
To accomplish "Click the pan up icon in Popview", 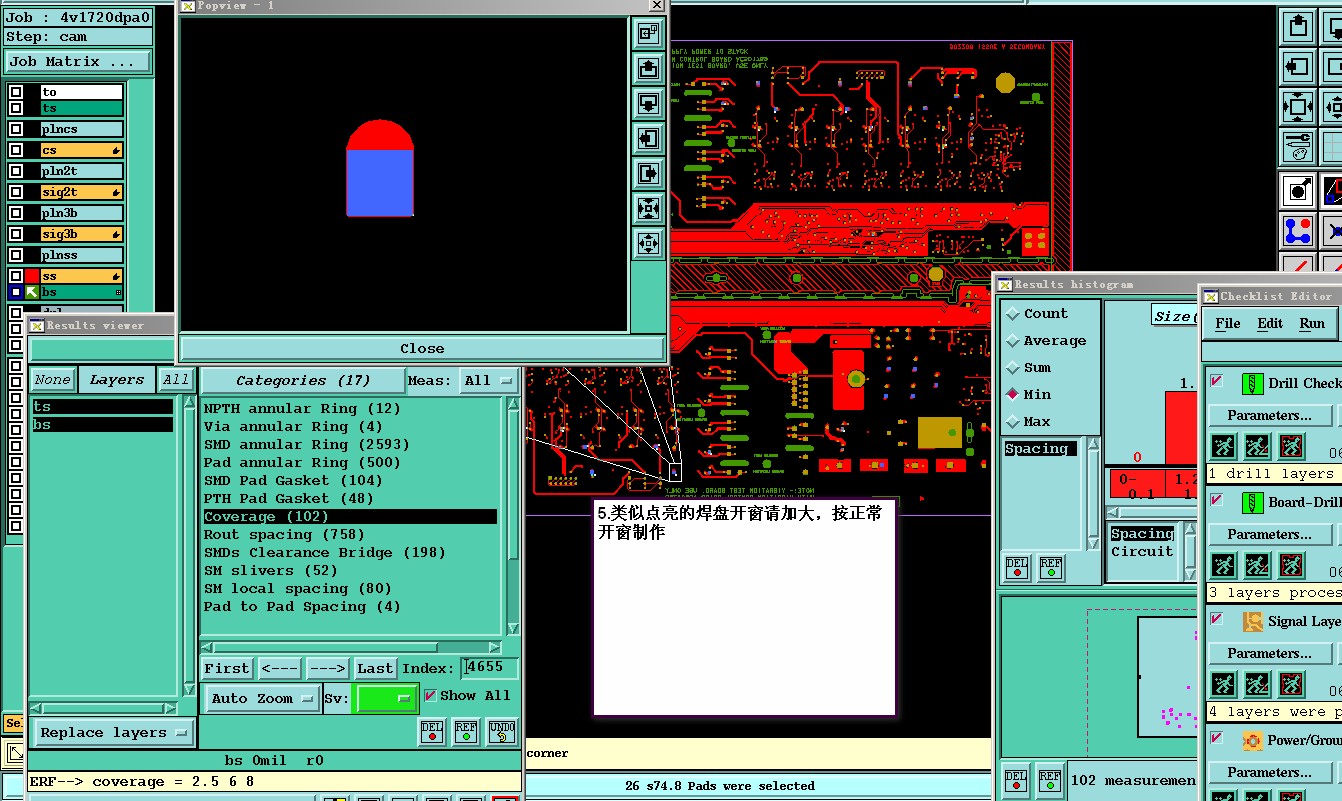I will [648, 68].
